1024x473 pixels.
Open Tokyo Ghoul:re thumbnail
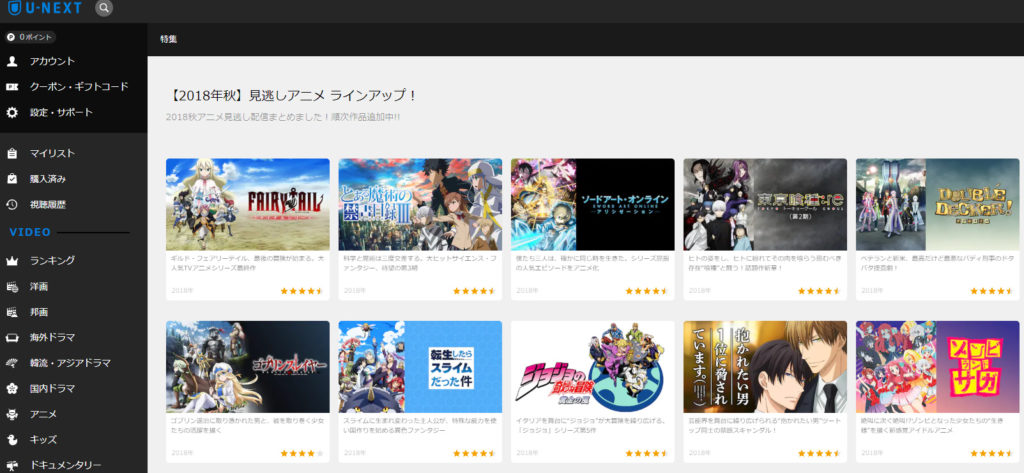765,204
